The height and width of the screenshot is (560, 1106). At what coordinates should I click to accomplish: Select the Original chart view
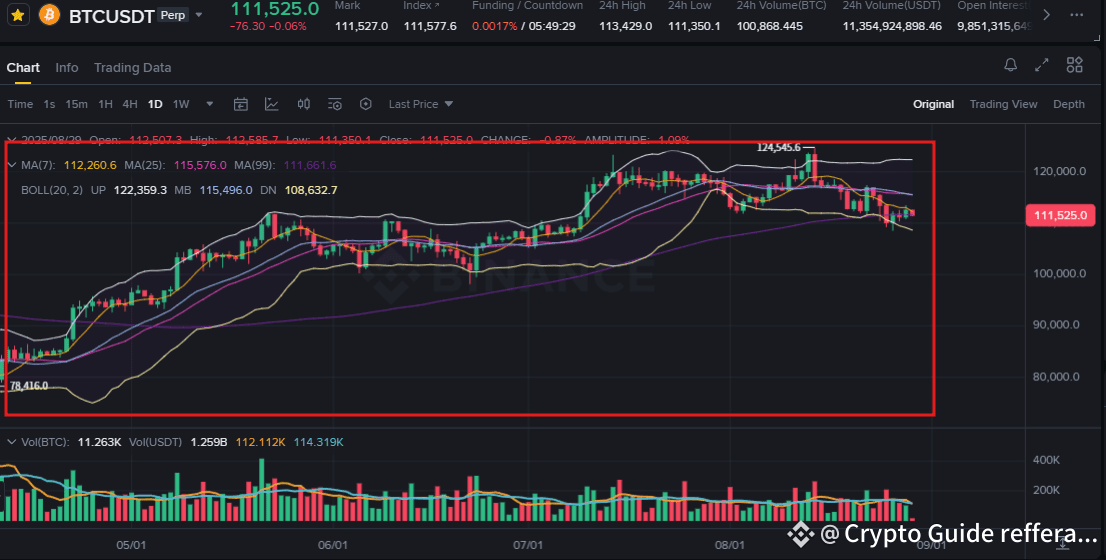[933, 104]
